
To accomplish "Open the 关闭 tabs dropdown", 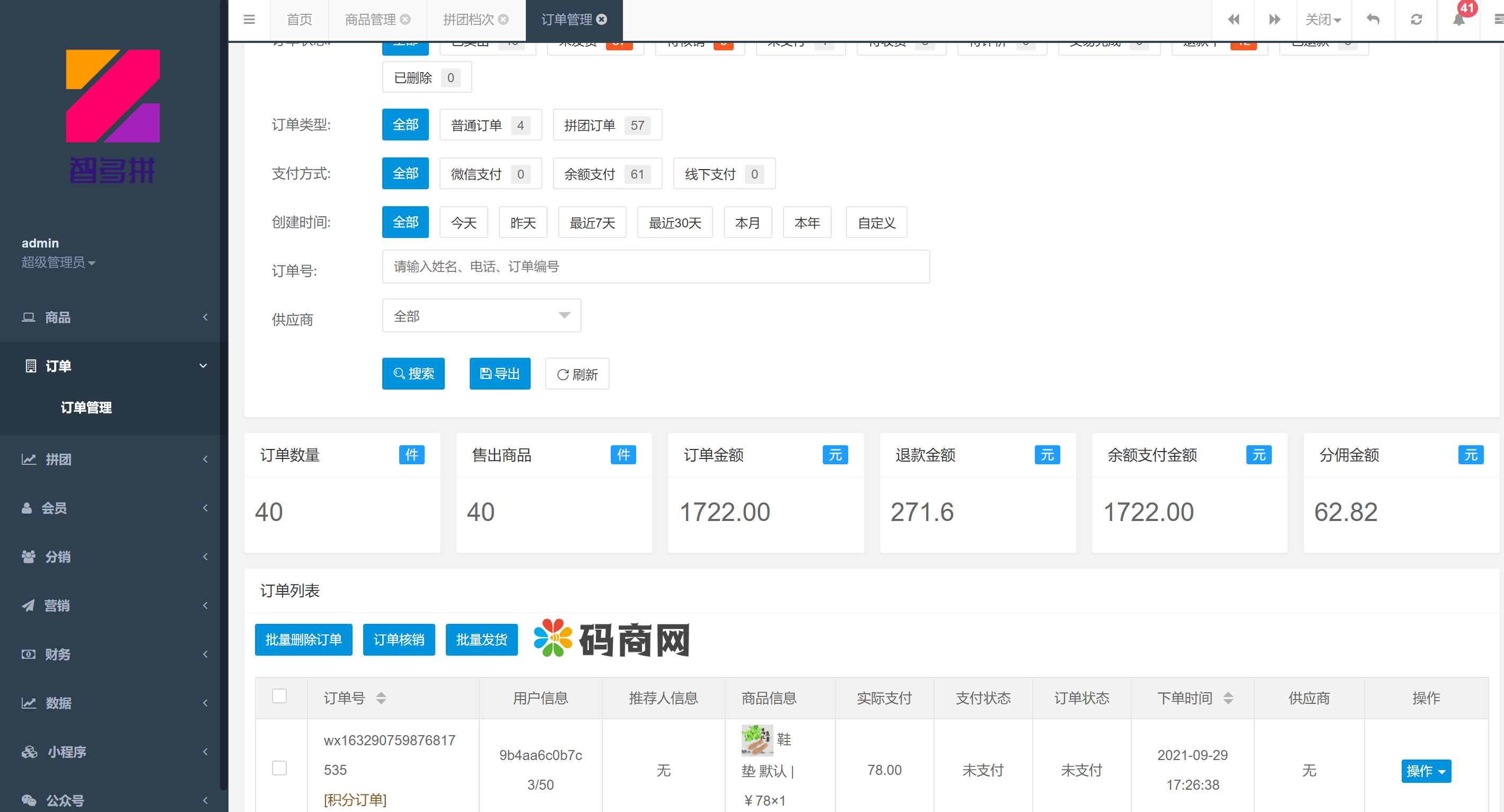I will click(x=1322, y=19).
